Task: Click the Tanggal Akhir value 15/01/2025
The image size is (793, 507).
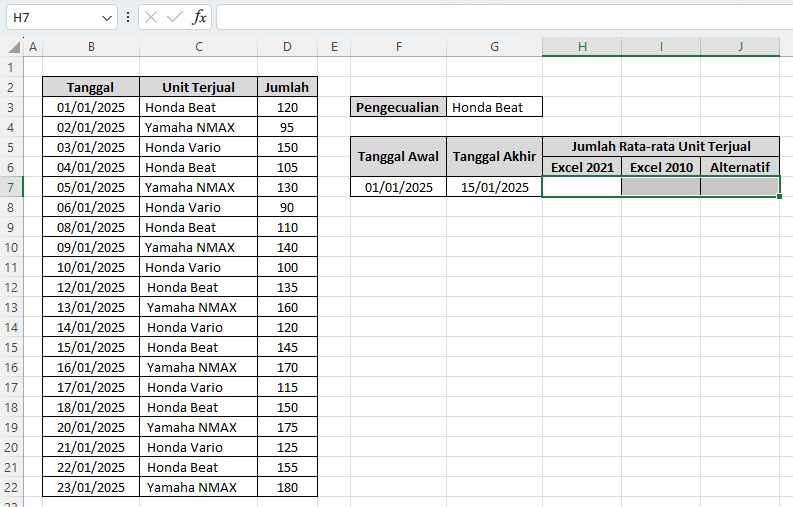Action: (x=495, y=187)
